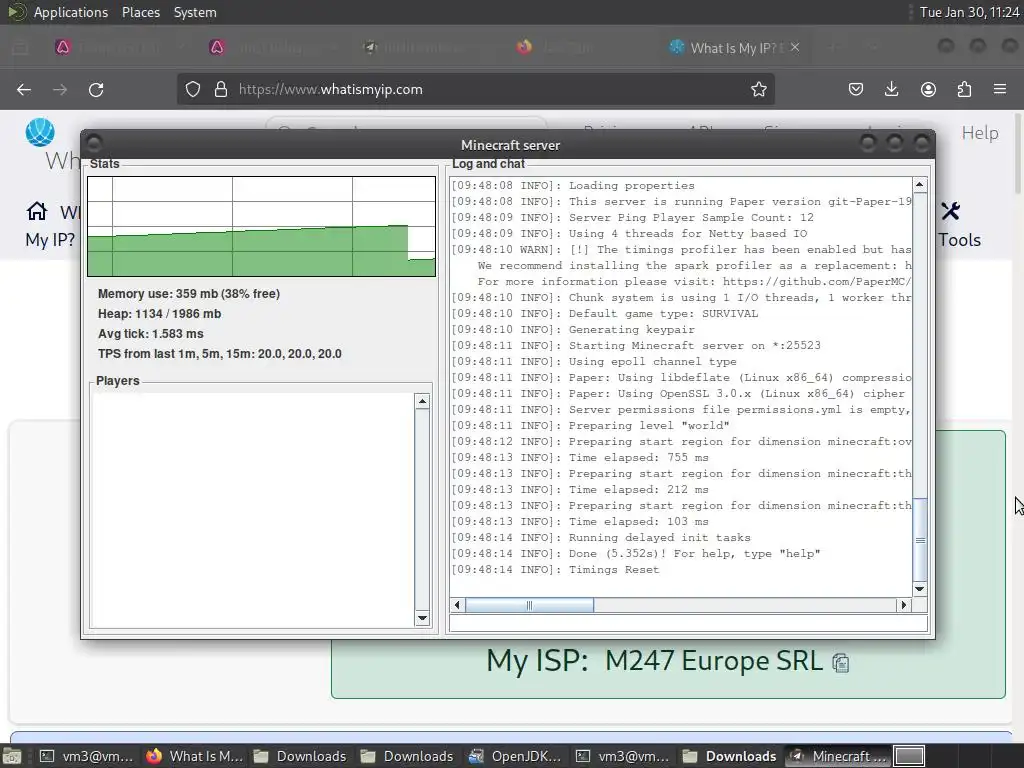Click log line 'Preparing level "world"'

point(590,426)
